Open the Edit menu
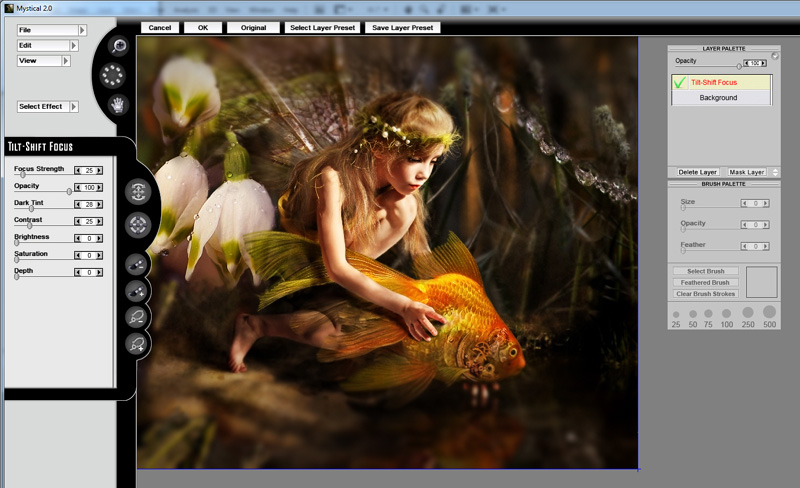Image resolution: width=800 pixels, height=488 pixels. [x=43, y=46]
